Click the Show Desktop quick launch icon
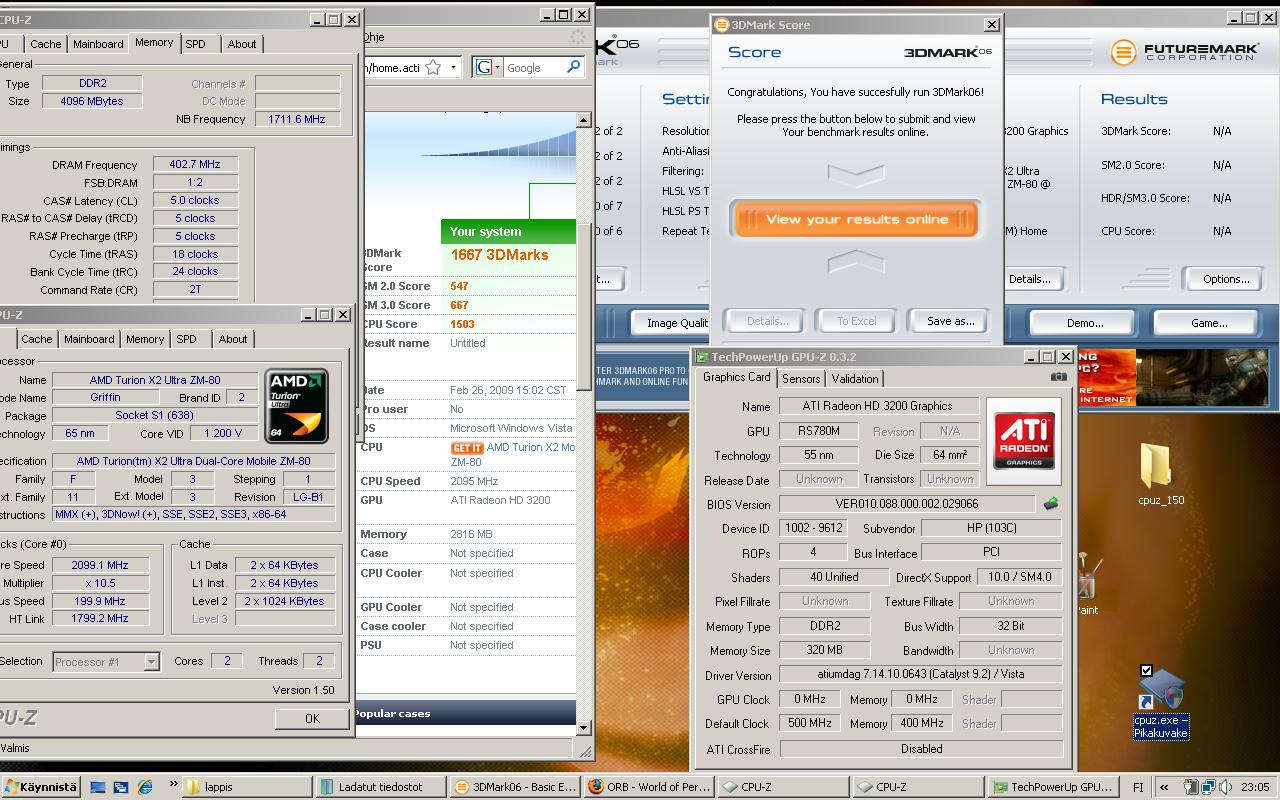Viewport: 1280px width, 800px height. (98, 787)
